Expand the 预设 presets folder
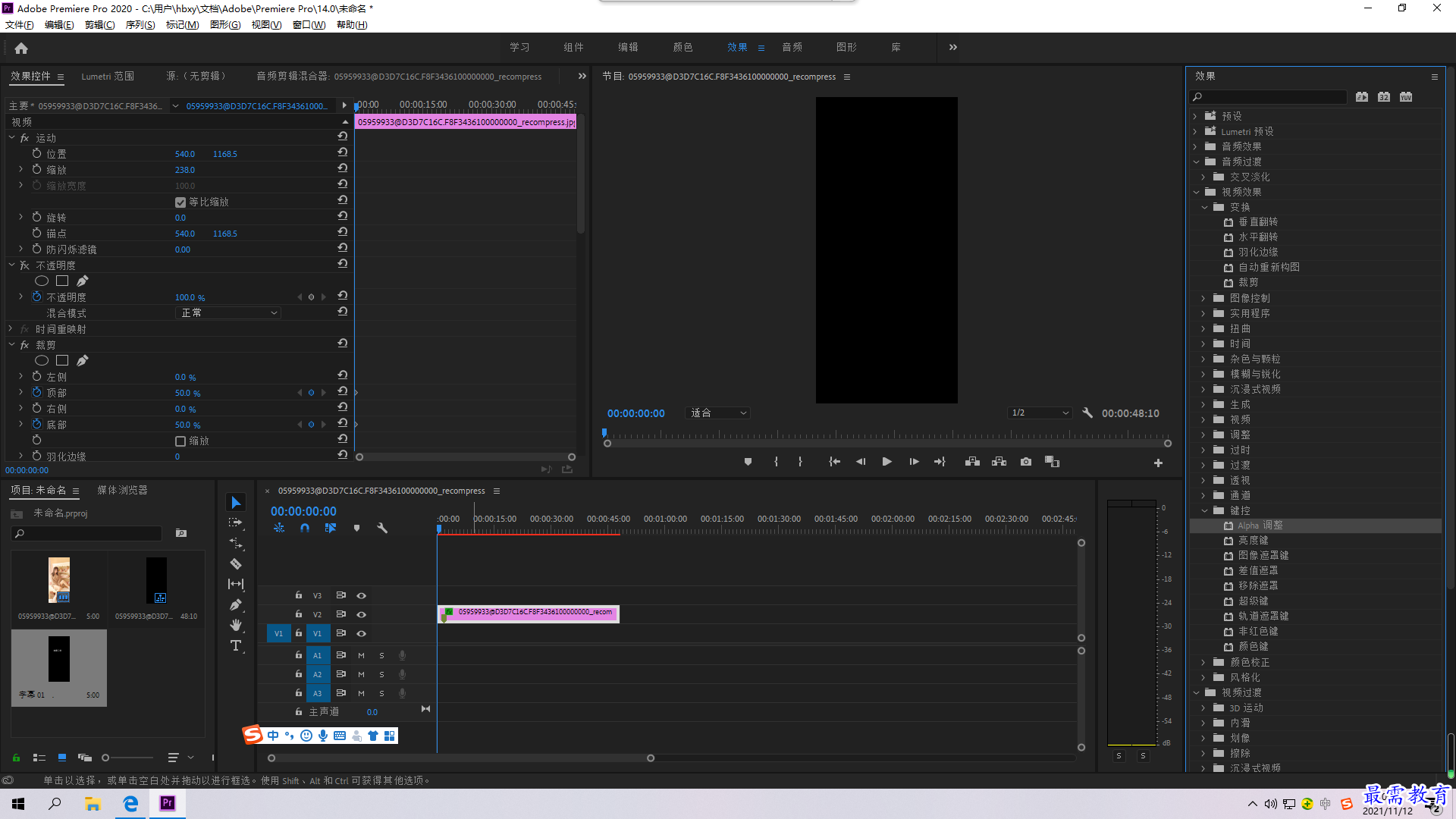Image resolution: width=1456 pixels, height=819 pixels. 1196,116
